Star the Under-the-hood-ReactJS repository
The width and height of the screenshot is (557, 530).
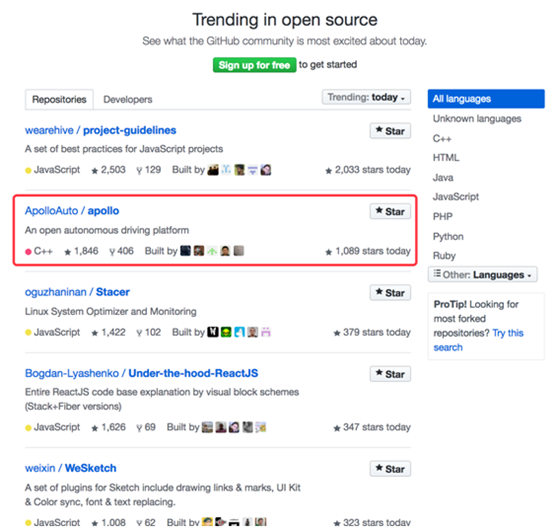(x=390, y=374)
